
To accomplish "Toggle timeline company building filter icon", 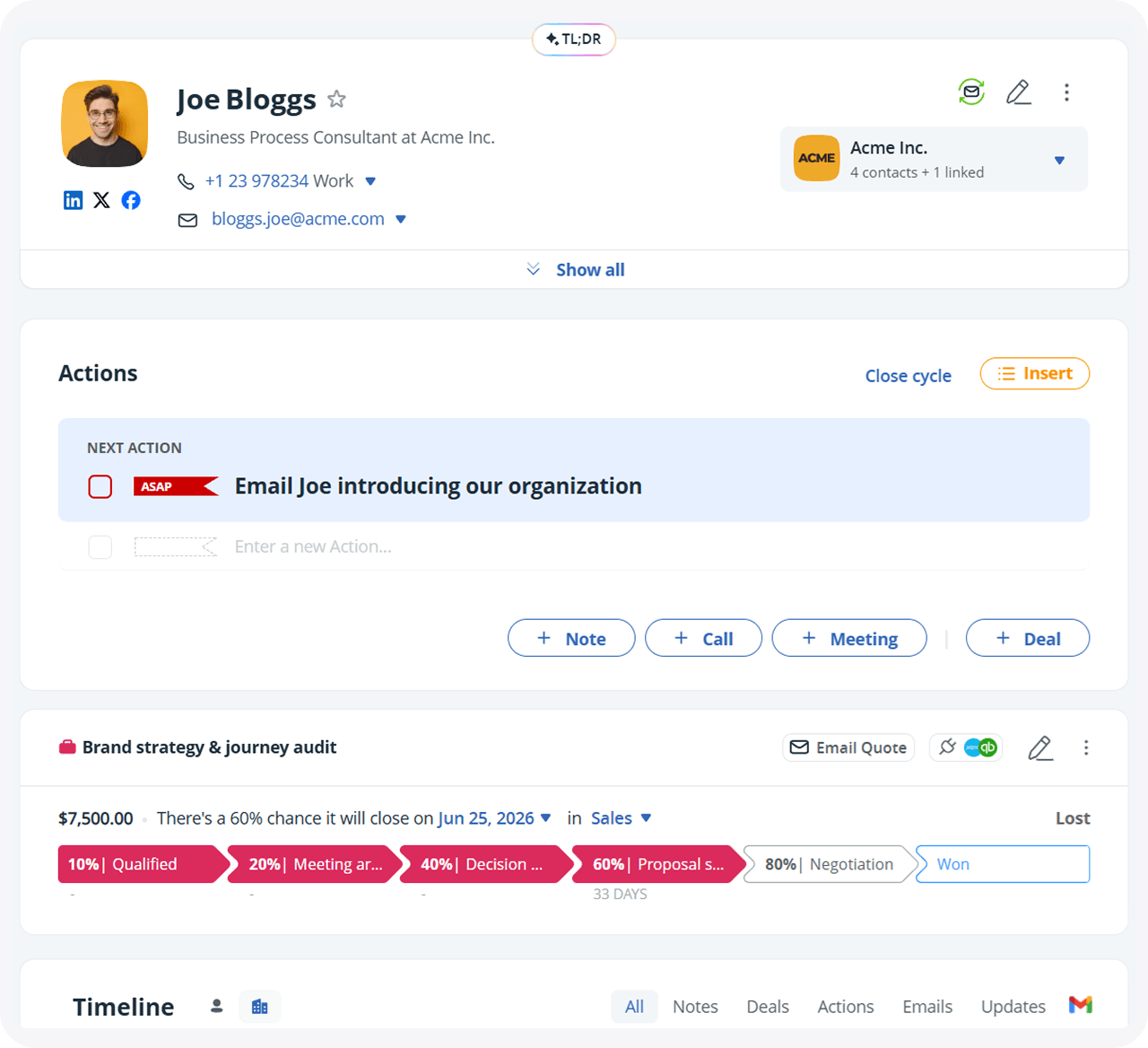I will coord(260,1007).
